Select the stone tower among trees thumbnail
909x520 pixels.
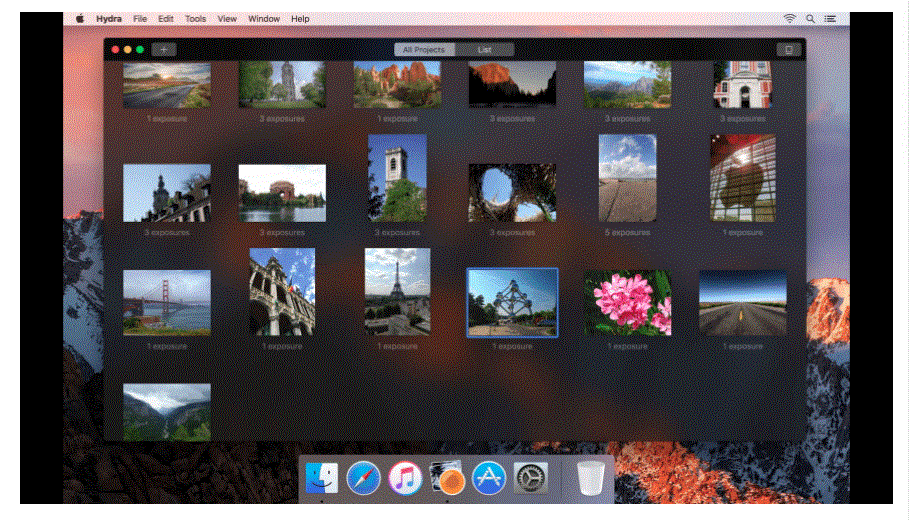282,85
